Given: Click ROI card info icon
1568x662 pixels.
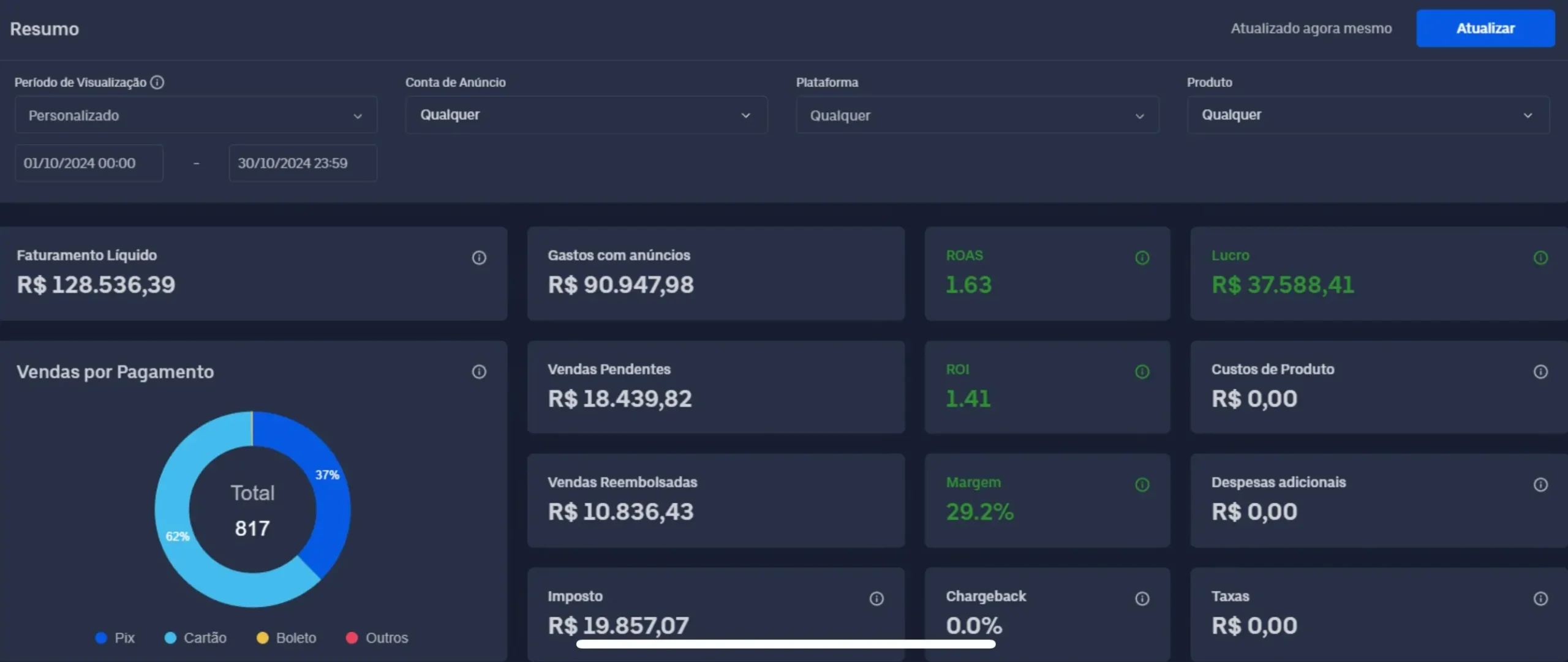Looking at the screenshot, I should 1142,372.
